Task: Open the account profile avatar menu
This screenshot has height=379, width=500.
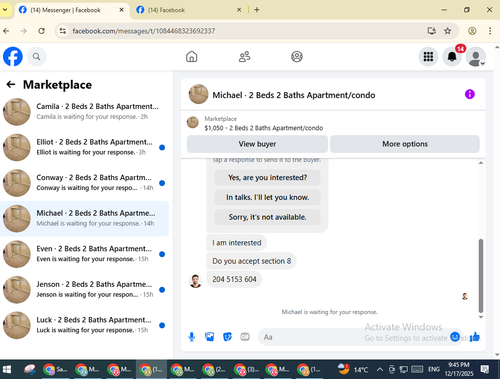Action: [476, 57]
